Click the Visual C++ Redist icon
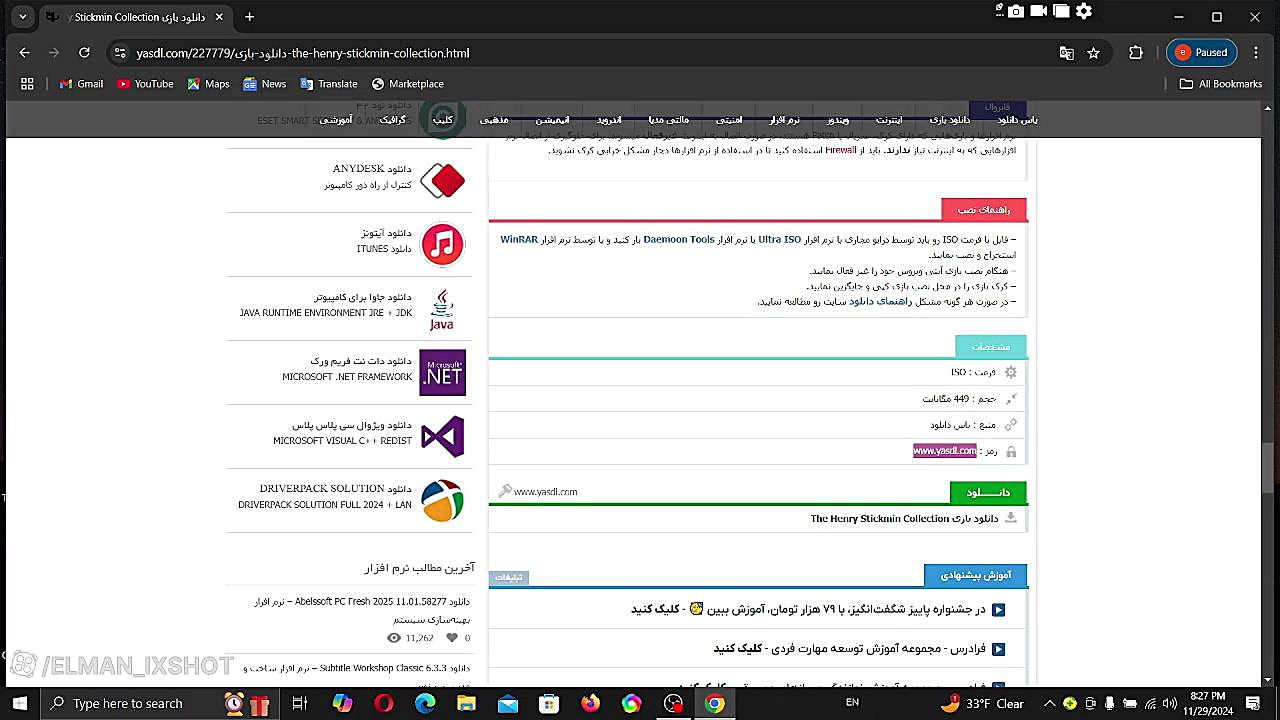 coord(442,437)
